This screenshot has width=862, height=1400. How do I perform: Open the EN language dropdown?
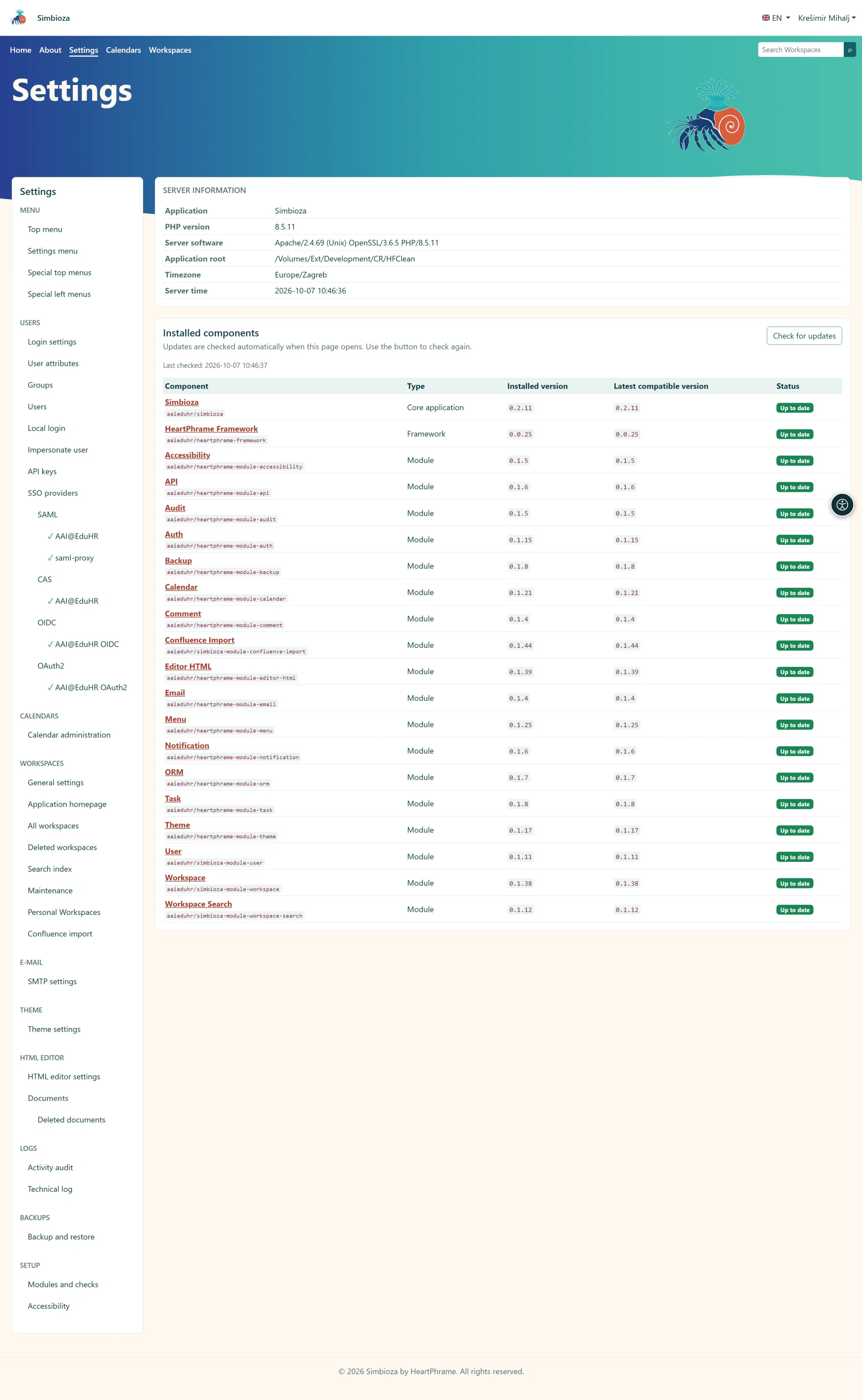776,18
